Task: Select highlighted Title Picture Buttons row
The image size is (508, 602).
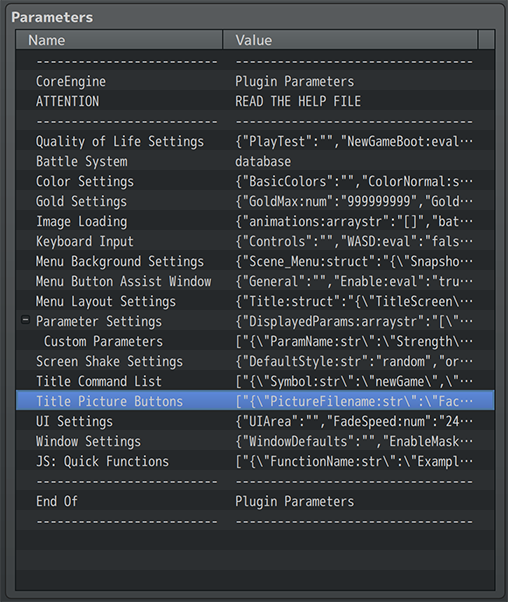Action: click(255, 401)
